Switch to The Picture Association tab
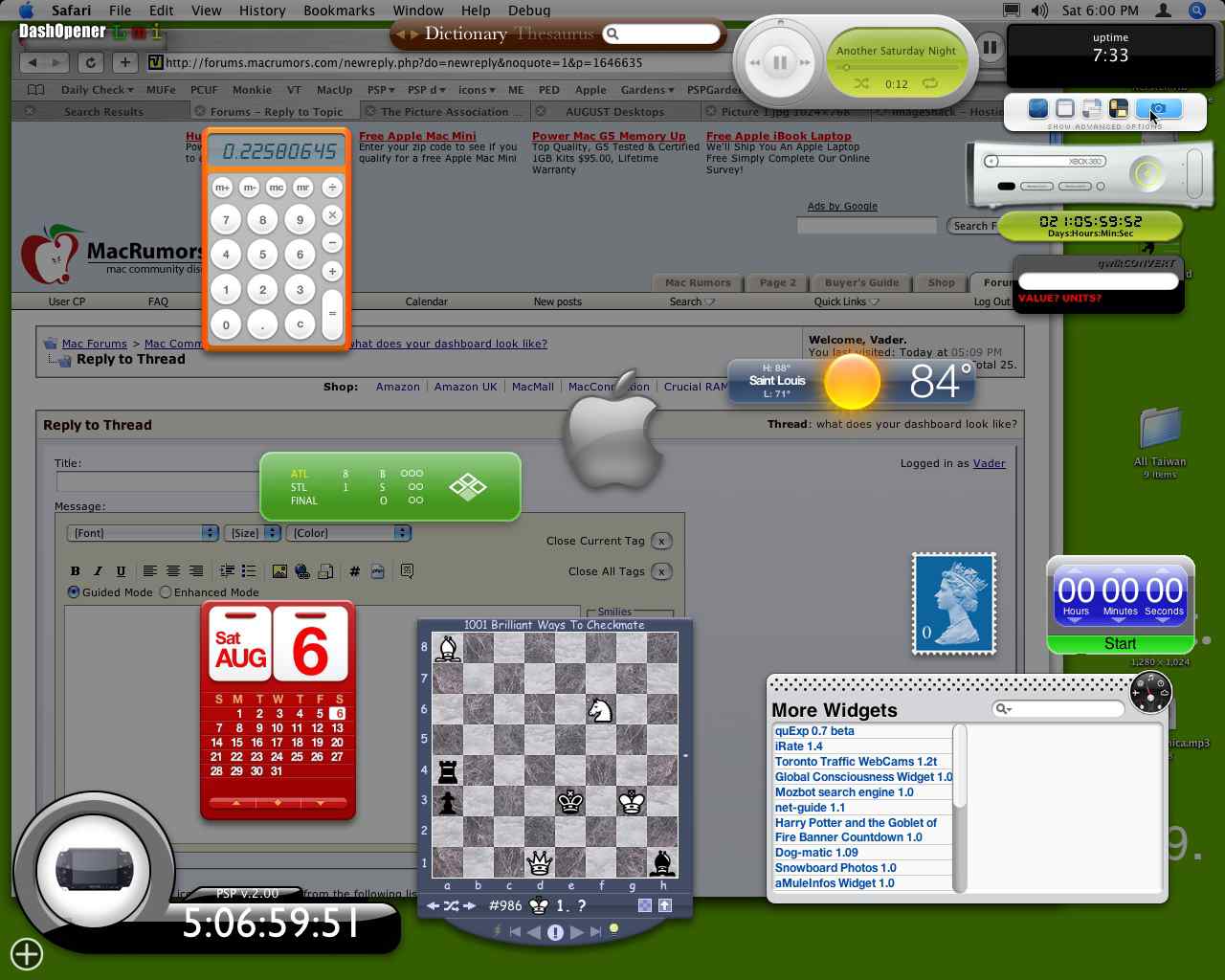 [444, 112]
